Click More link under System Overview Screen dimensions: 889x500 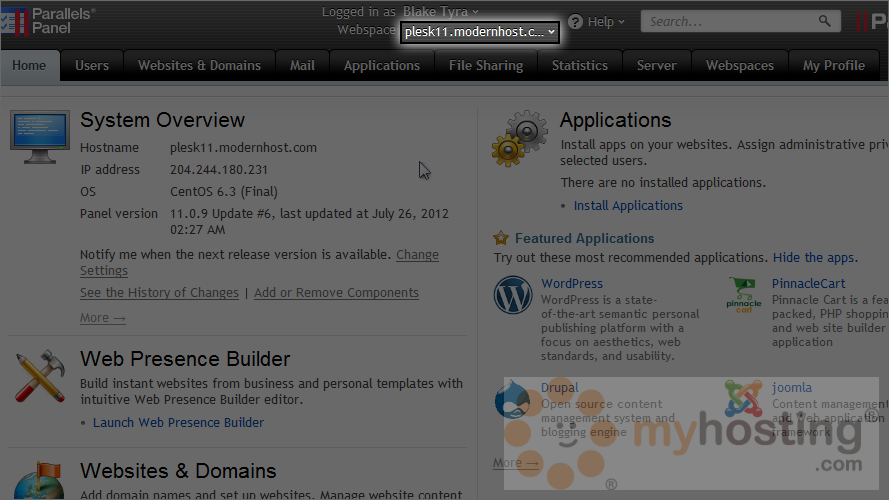(103, 317)
